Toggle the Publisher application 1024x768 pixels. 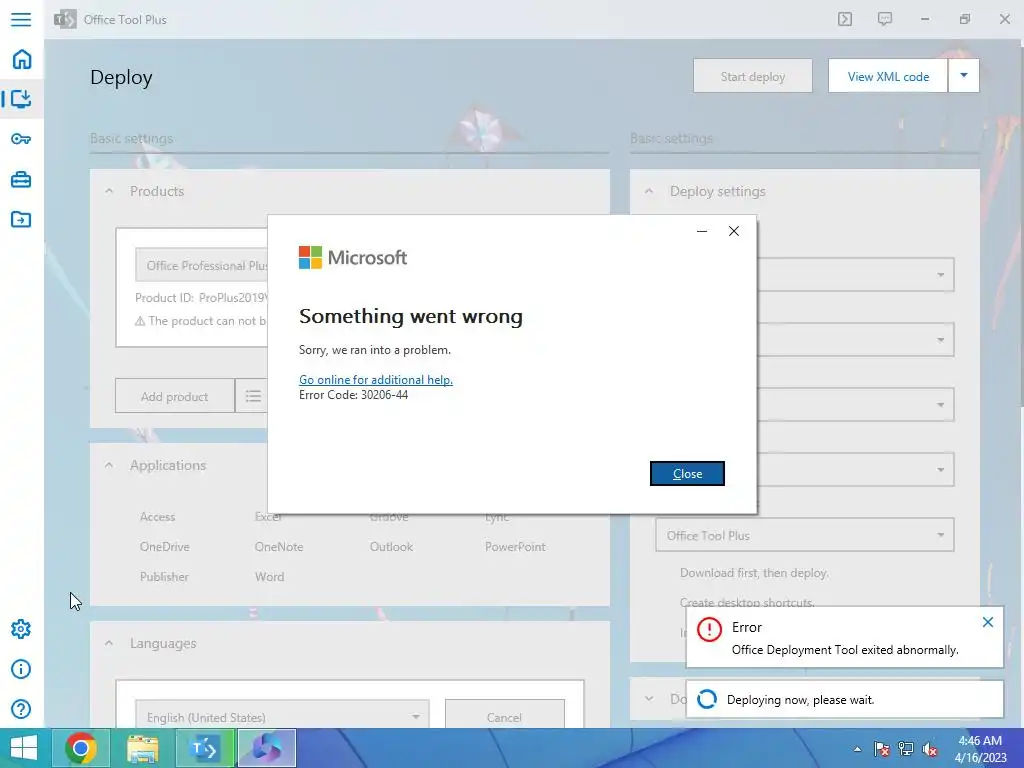164,577
